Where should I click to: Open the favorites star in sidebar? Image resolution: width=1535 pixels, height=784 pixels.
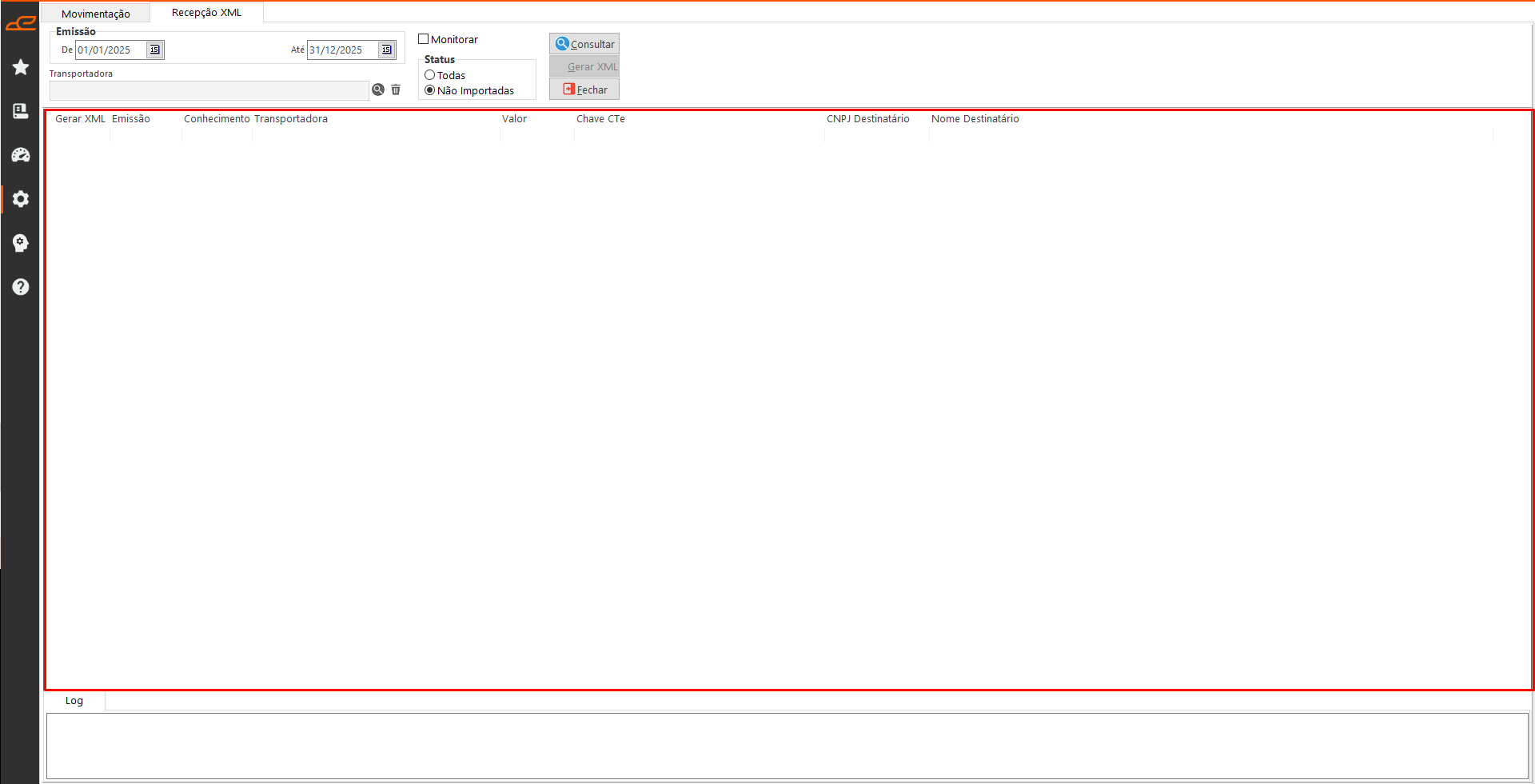(x=21, y=67)
